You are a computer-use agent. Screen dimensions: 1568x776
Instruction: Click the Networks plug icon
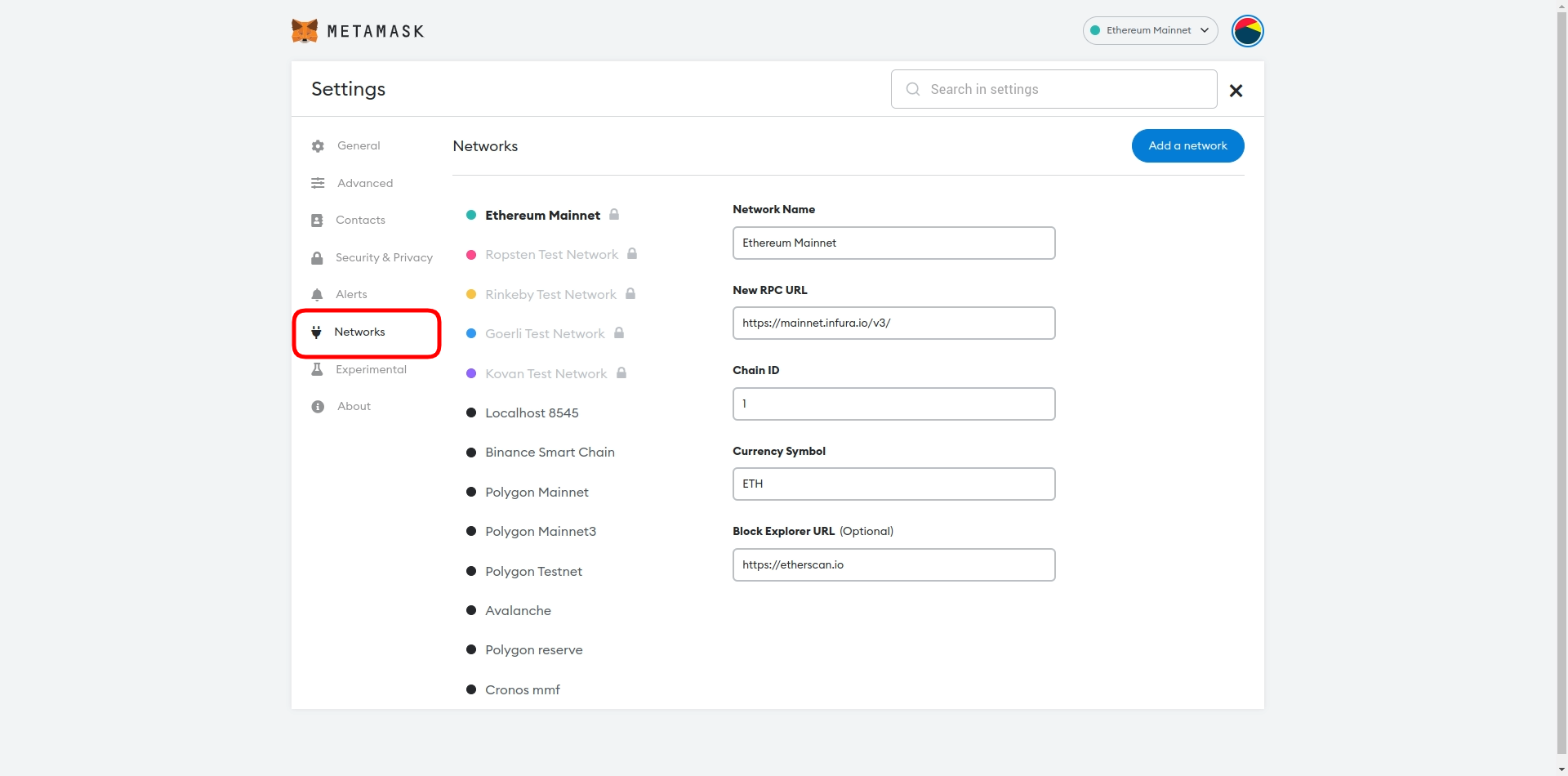[x=316, y=332]
